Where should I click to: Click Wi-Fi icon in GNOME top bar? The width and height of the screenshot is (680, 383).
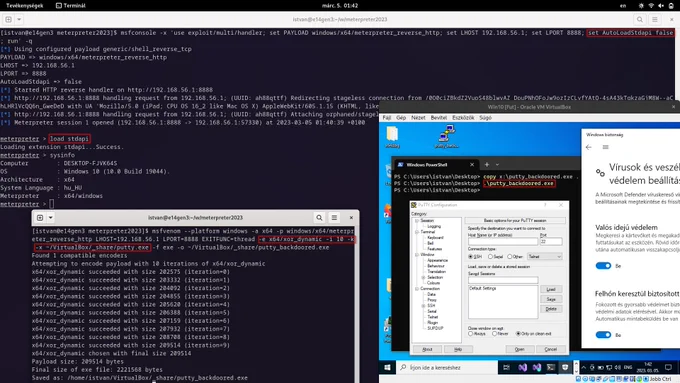(x=651, y=6)
